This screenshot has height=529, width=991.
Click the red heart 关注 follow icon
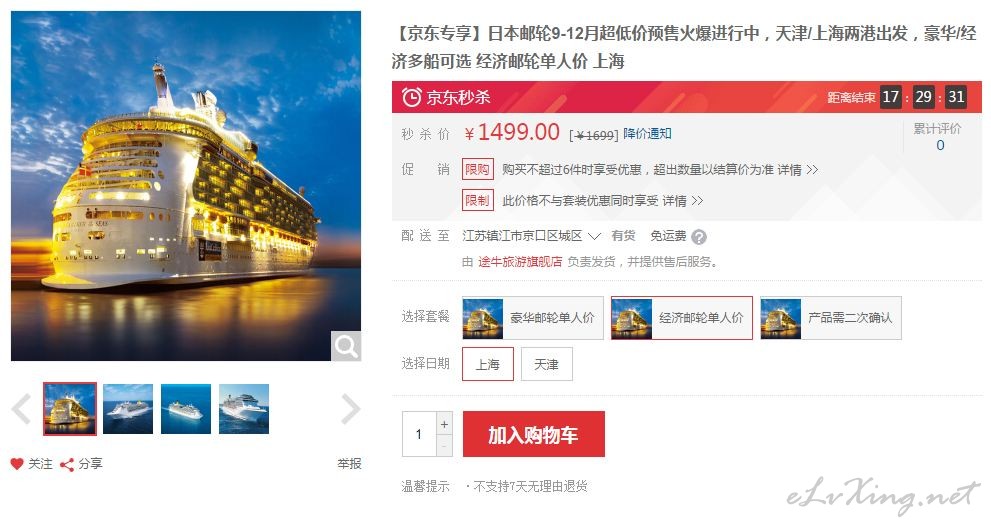coord(17,464)
